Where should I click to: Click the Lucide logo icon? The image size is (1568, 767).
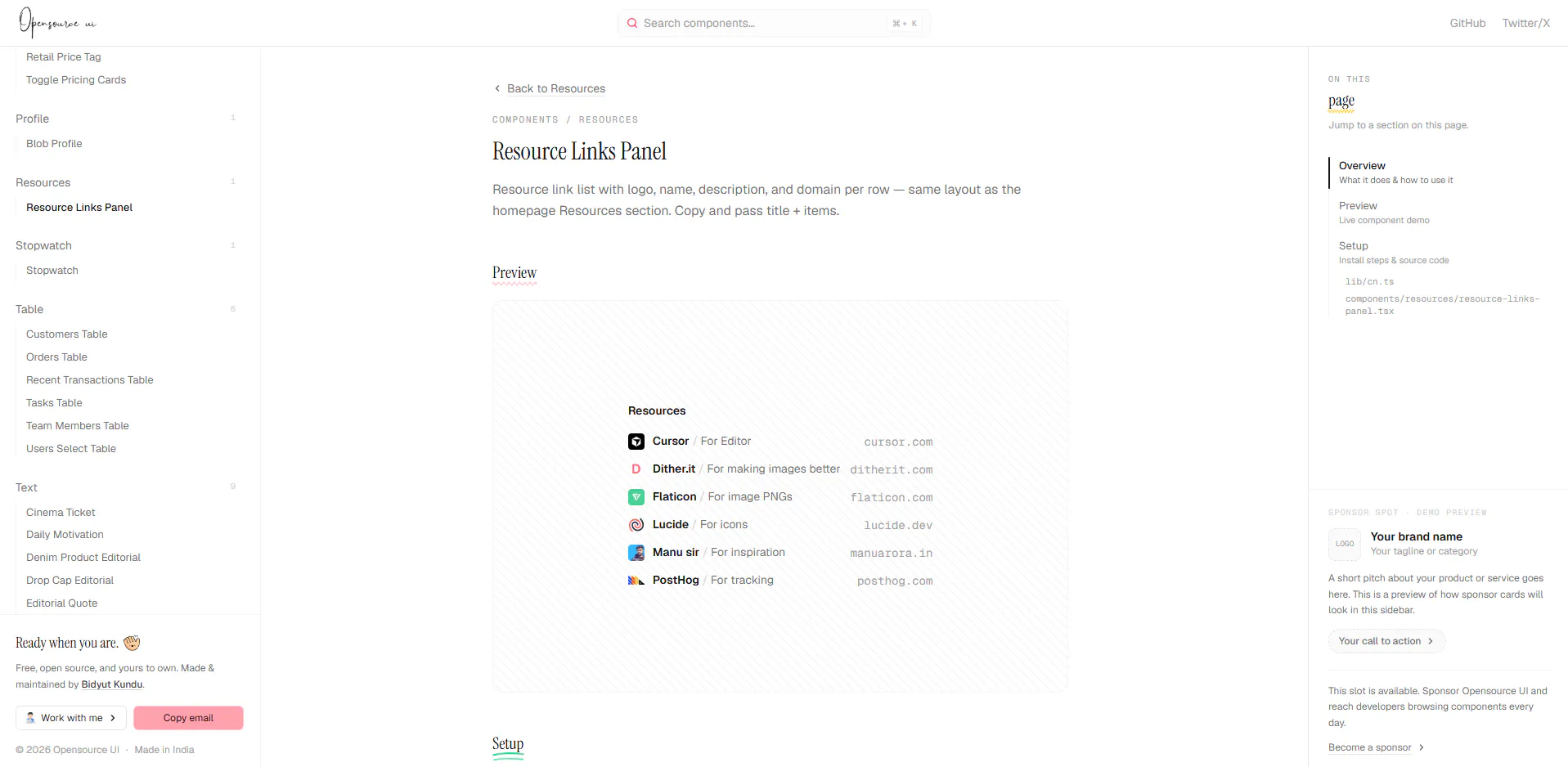click(636, 525)
